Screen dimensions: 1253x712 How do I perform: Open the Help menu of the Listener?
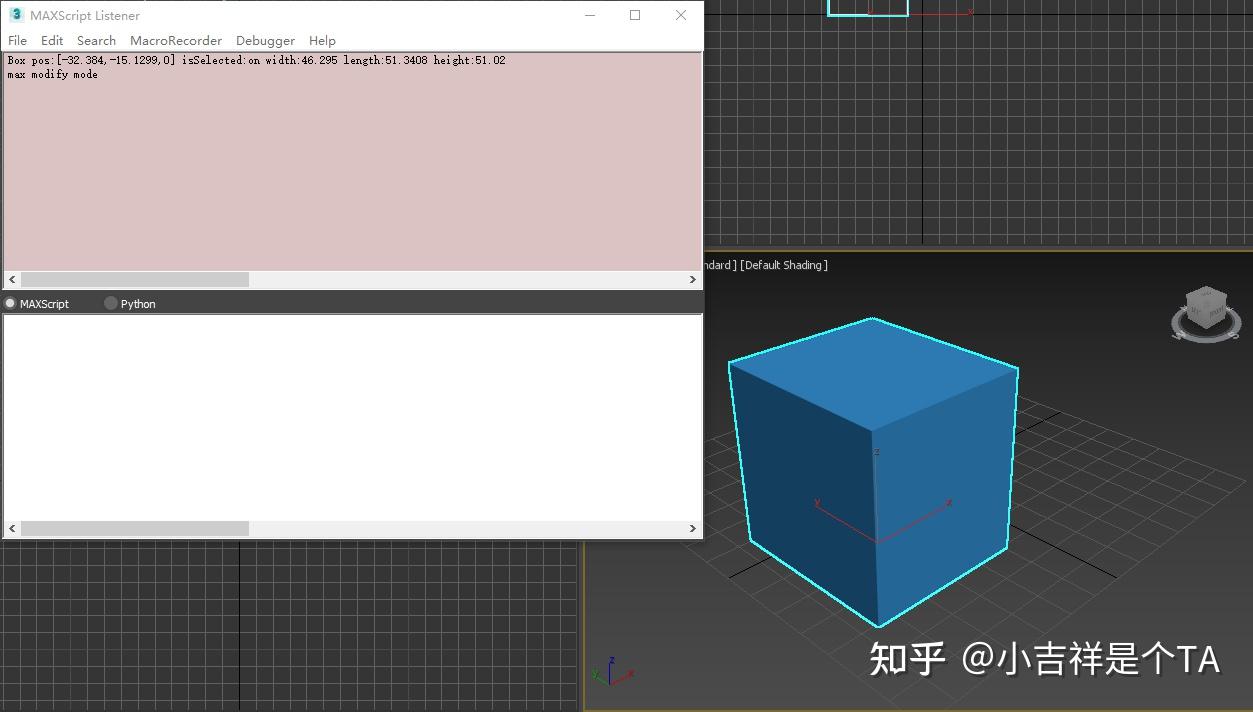pos(322,40)
